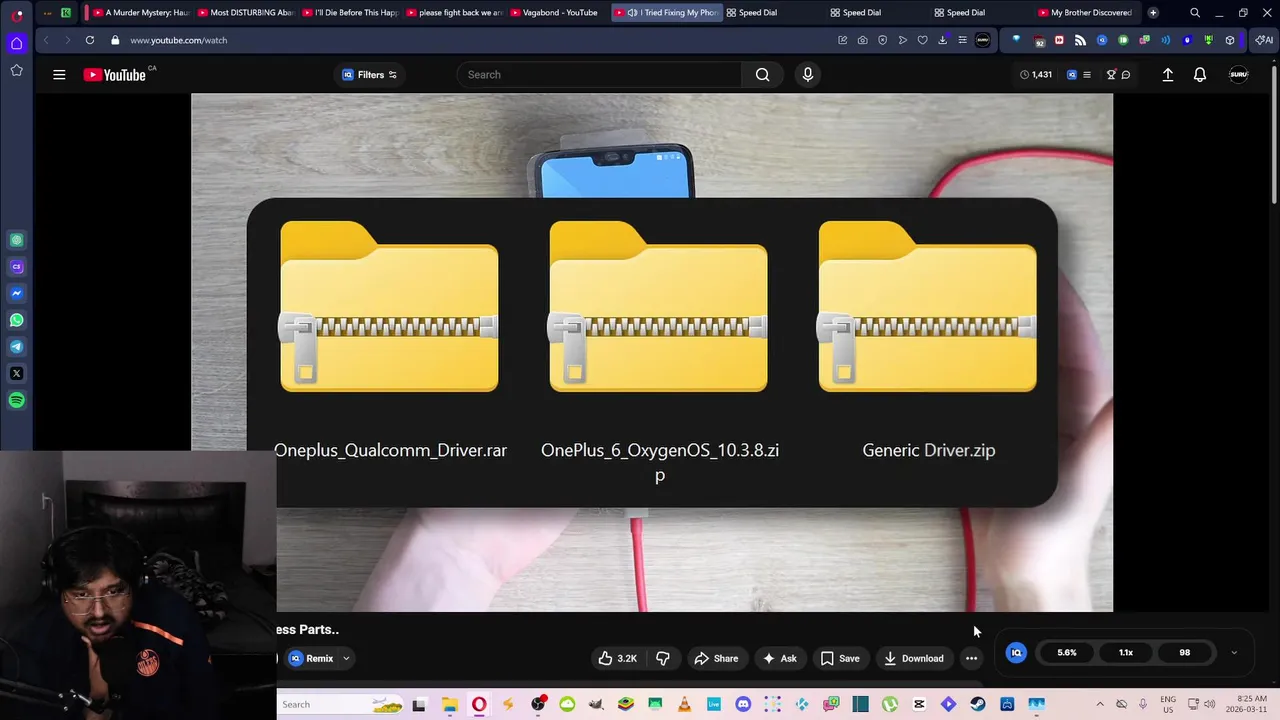Open more actions (three dots) menu
This screenshot has height=720, width=1280.
(x=971, y=658)
